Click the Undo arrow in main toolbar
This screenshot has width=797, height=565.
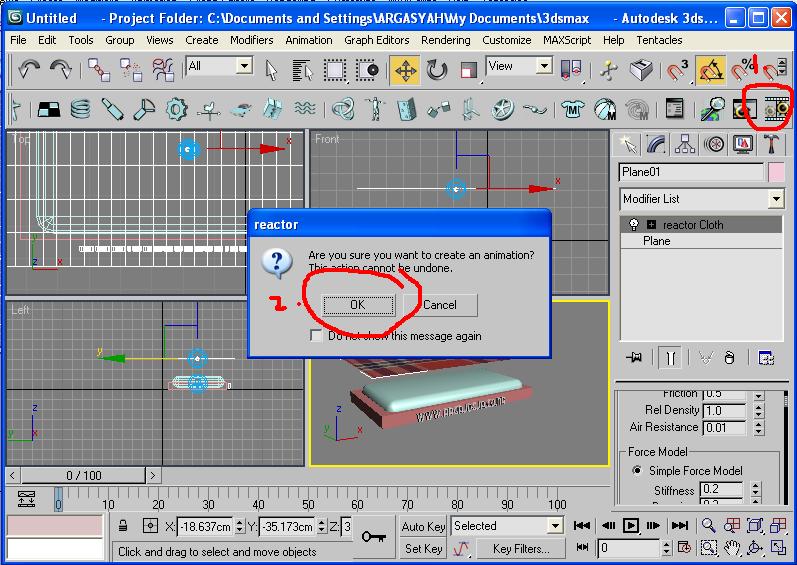click(28, 69)
